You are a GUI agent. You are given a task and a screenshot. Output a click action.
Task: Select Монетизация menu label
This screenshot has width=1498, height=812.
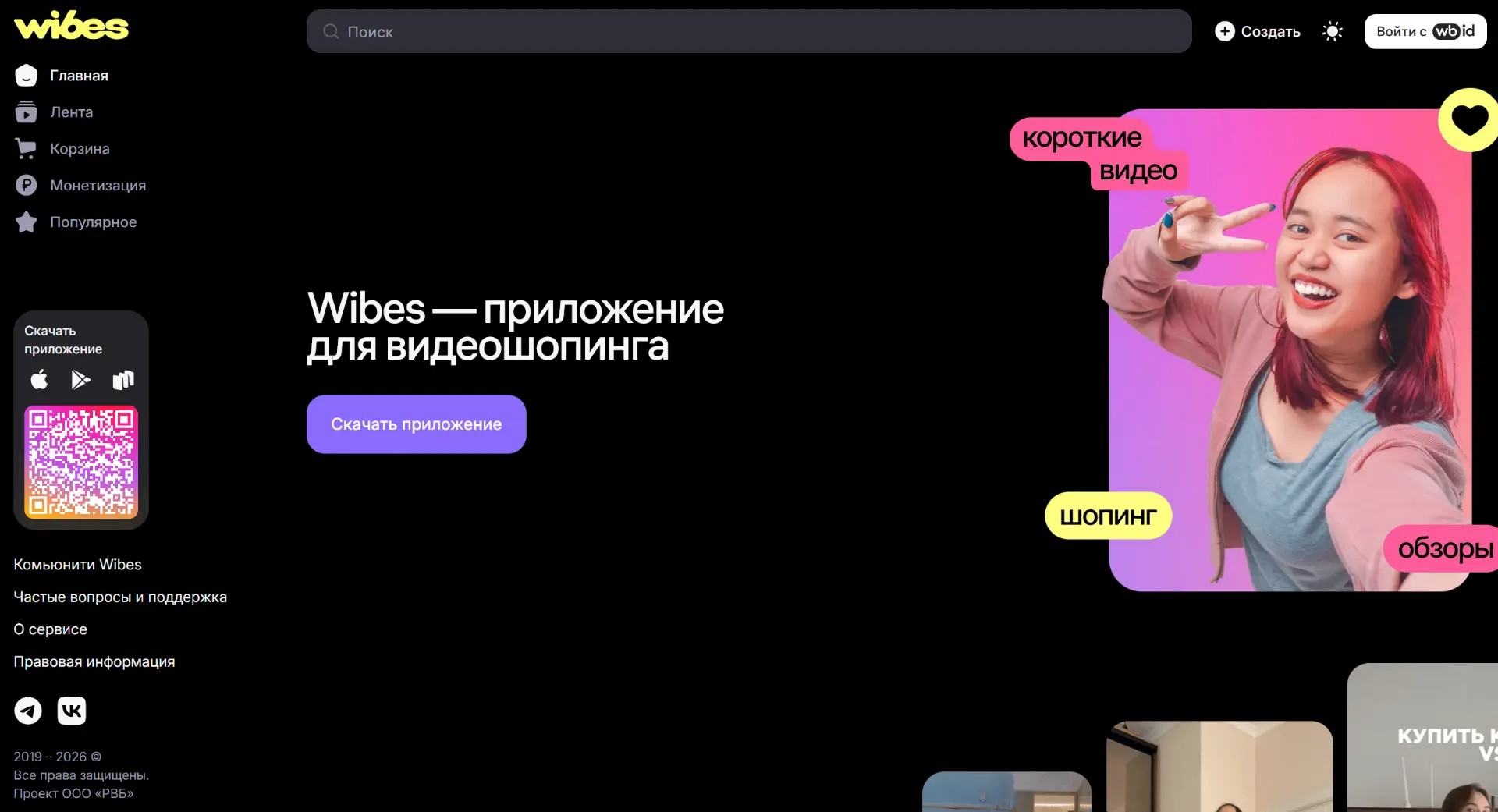point(98,185)
